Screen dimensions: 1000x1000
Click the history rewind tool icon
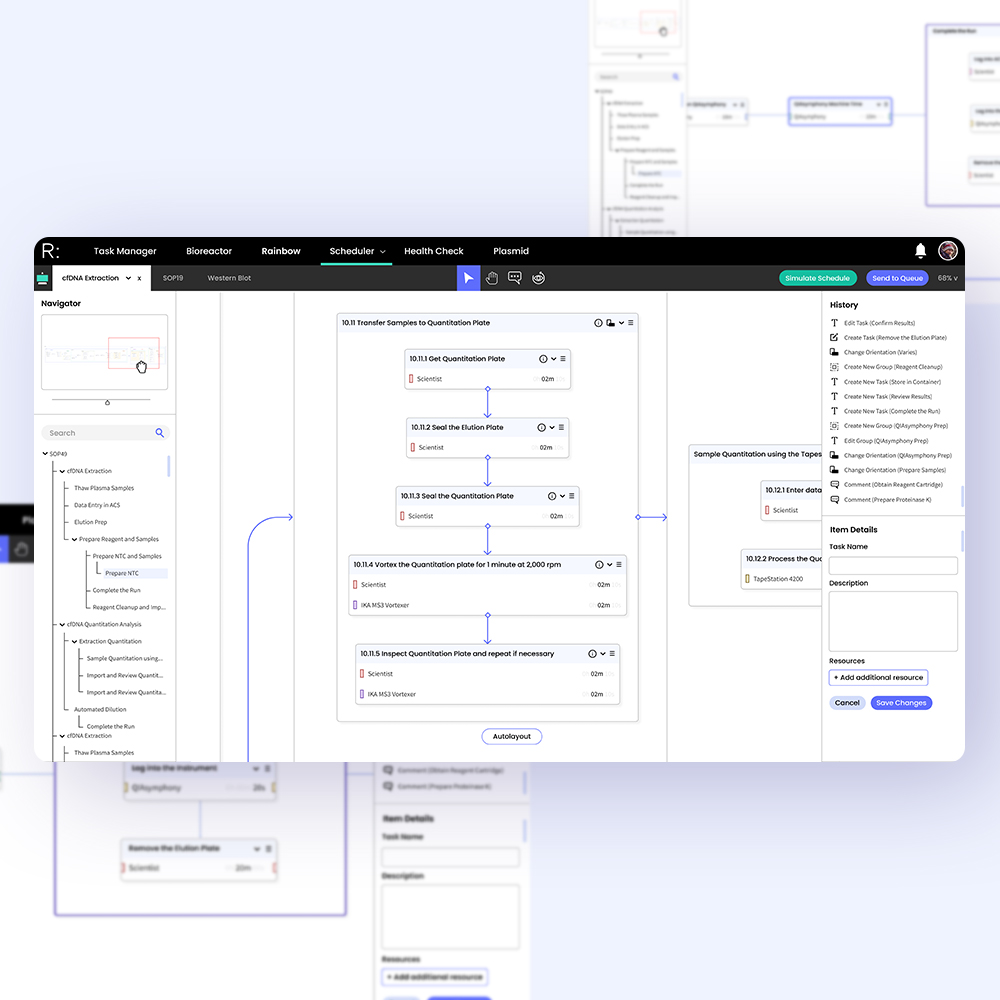click(x=538, y=277)
